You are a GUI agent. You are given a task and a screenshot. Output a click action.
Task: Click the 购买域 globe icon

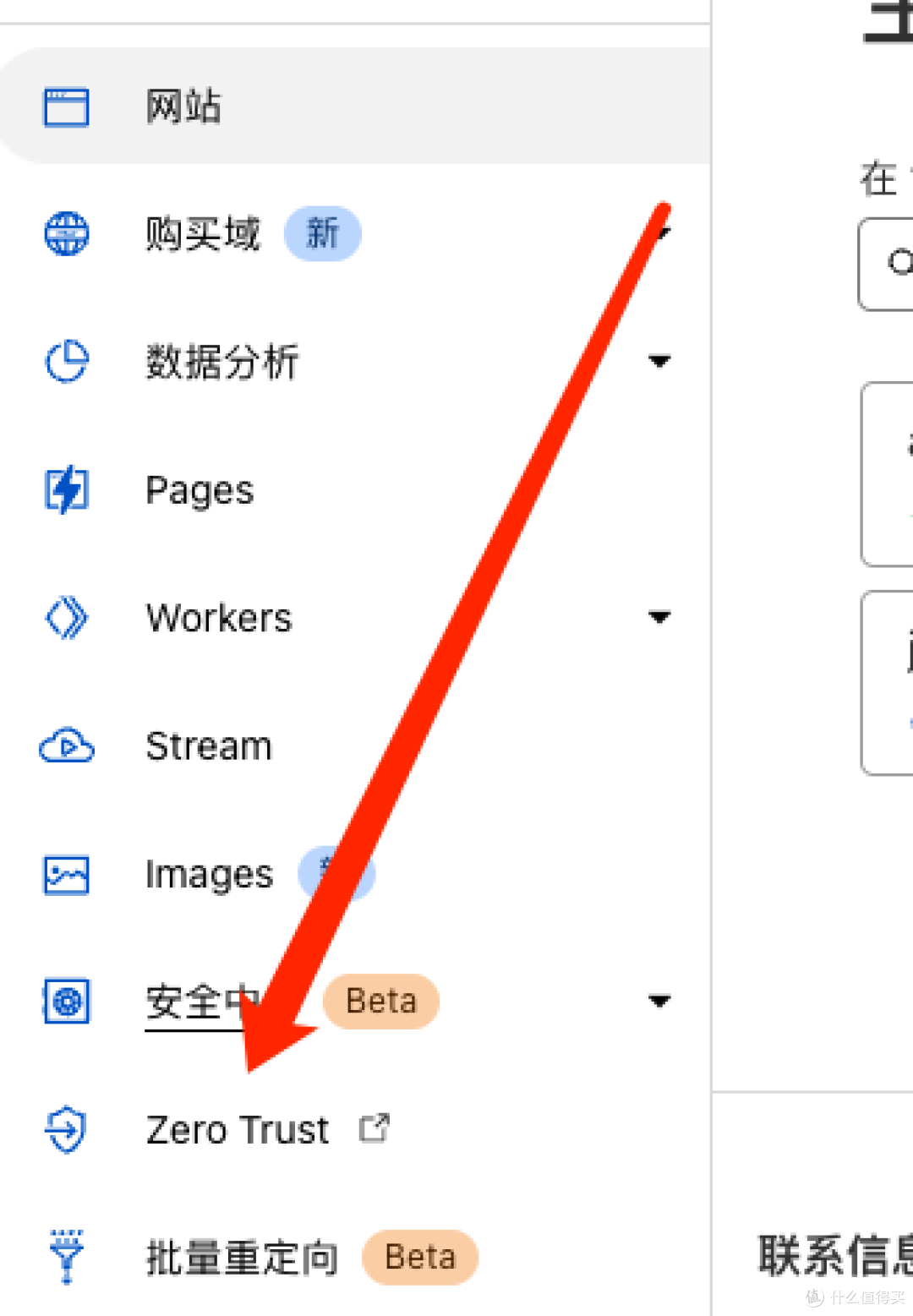tap(66, 234)
